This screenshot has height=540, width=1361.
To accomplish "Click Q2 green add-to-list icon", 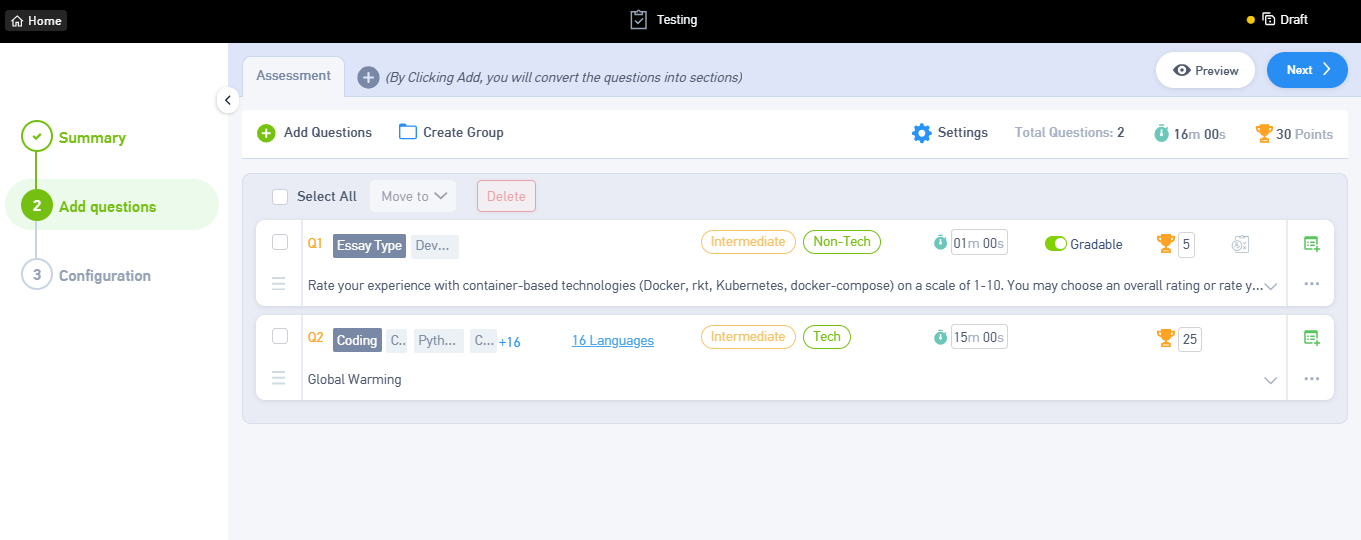I will pyautogui.click(x=1312, y=338).
